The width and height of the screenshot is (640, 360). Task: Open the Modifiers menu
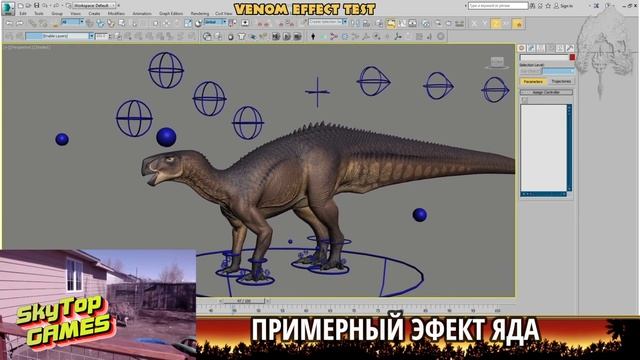116,13
